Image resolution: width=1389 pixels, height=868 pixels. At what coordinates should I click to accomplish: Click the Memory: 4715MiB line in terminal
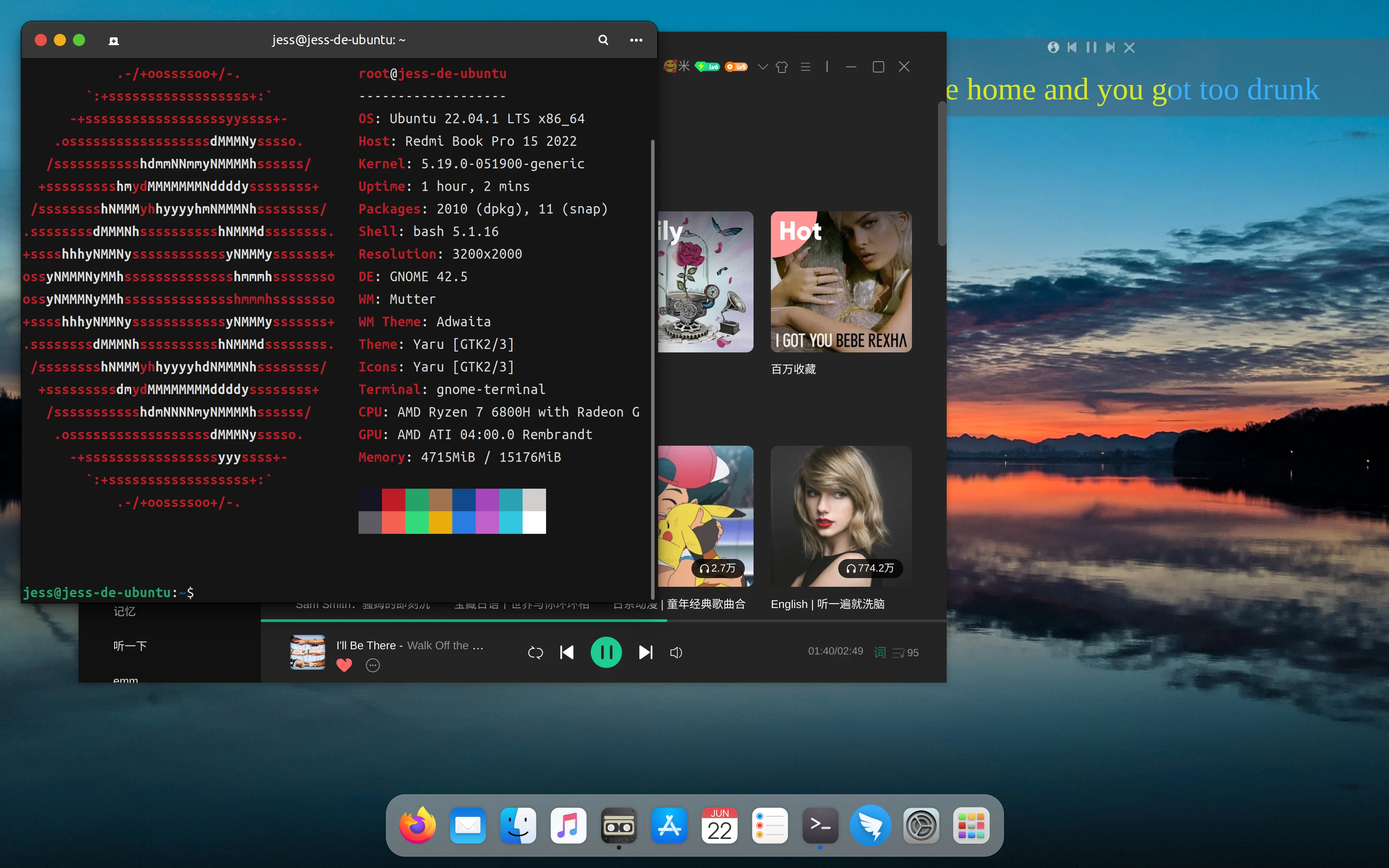point(460,457)
